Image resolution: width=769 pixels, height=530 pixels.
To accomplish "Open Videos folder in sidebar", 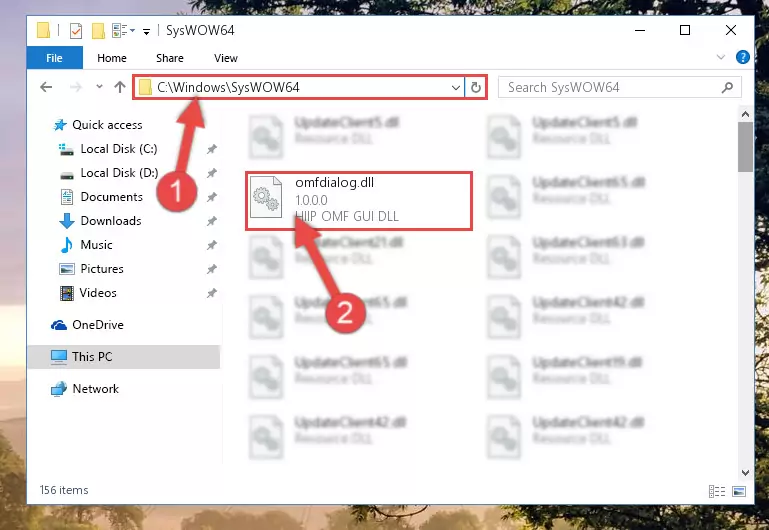I will tap(98, 293).
